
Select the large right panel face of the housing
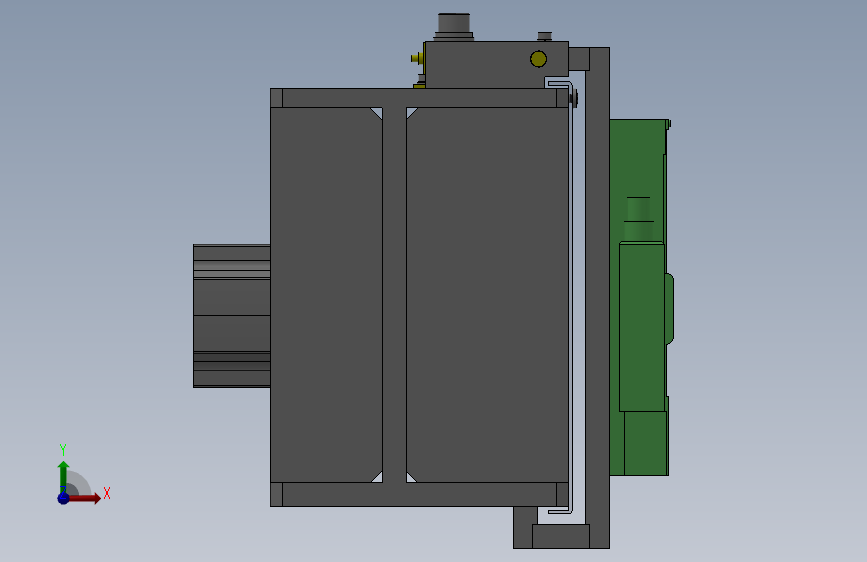(x=487, y=295)
